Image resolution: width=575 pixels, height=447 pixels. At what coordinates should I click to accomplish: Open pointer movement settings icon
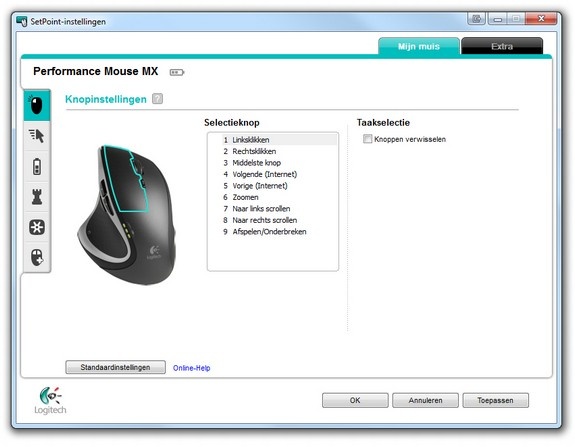(x=37, y=136)
